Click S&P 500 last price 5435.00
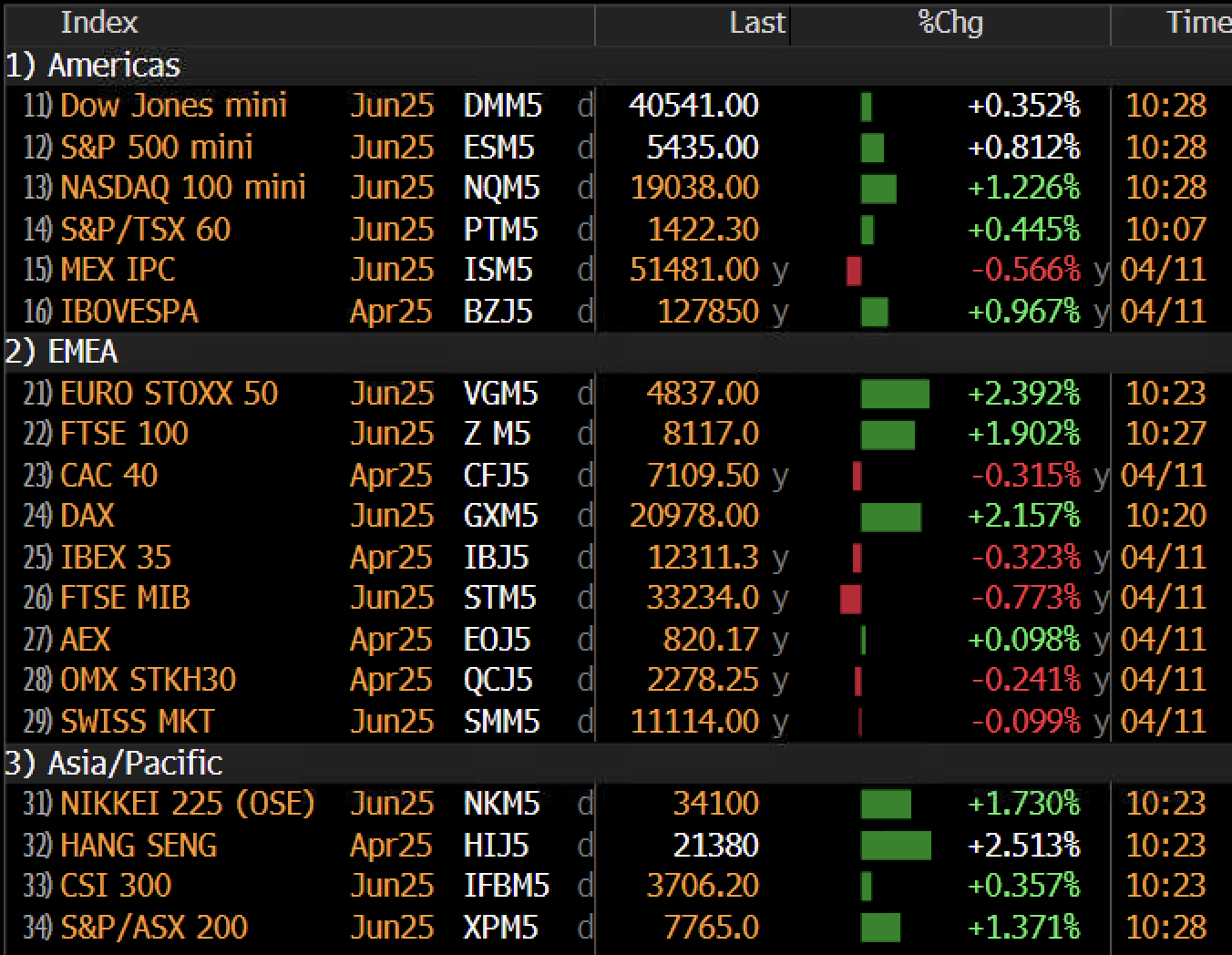 pyautogui.click(x=703, y=147)
